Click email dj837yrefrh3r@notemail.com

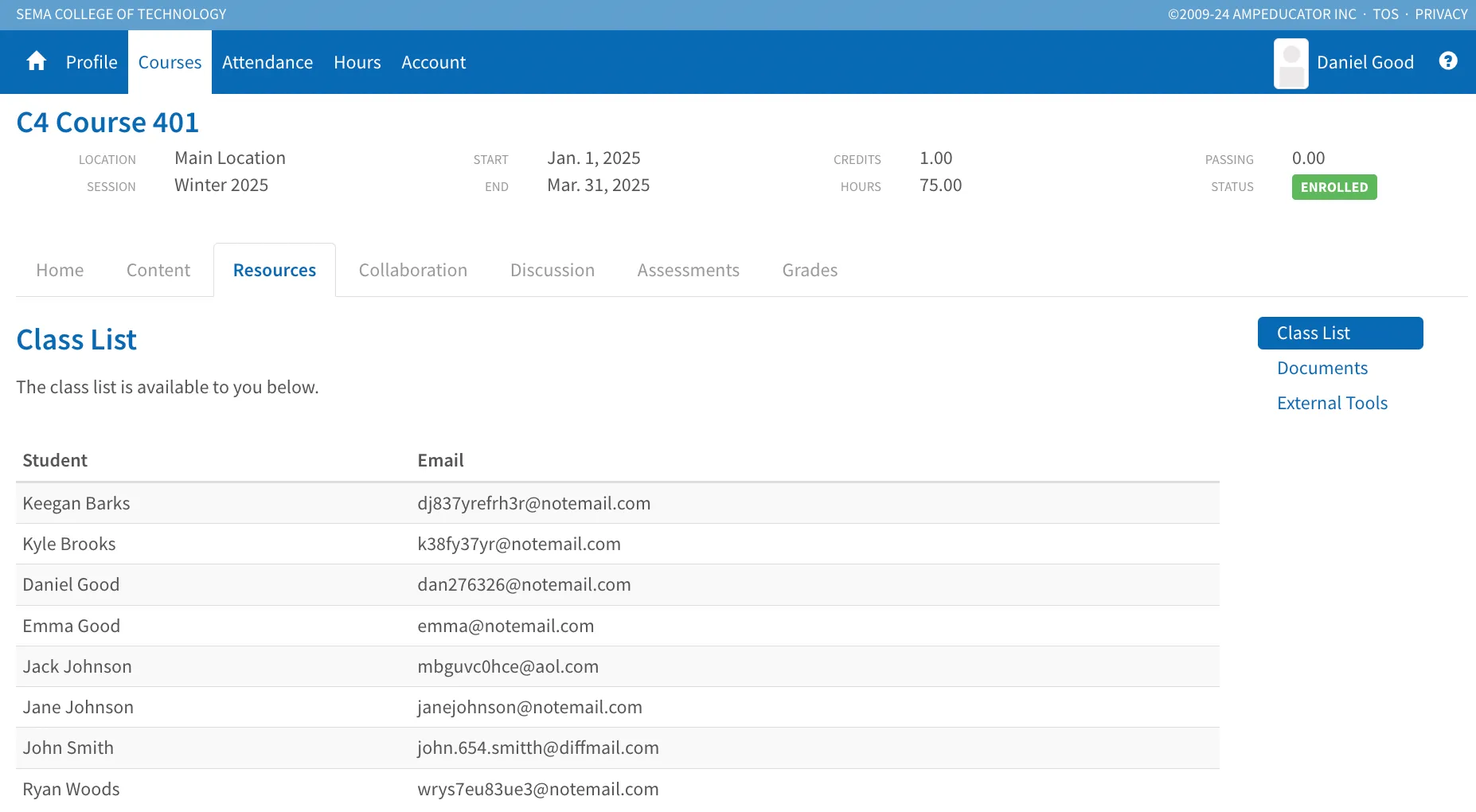[x=534, y=503]
